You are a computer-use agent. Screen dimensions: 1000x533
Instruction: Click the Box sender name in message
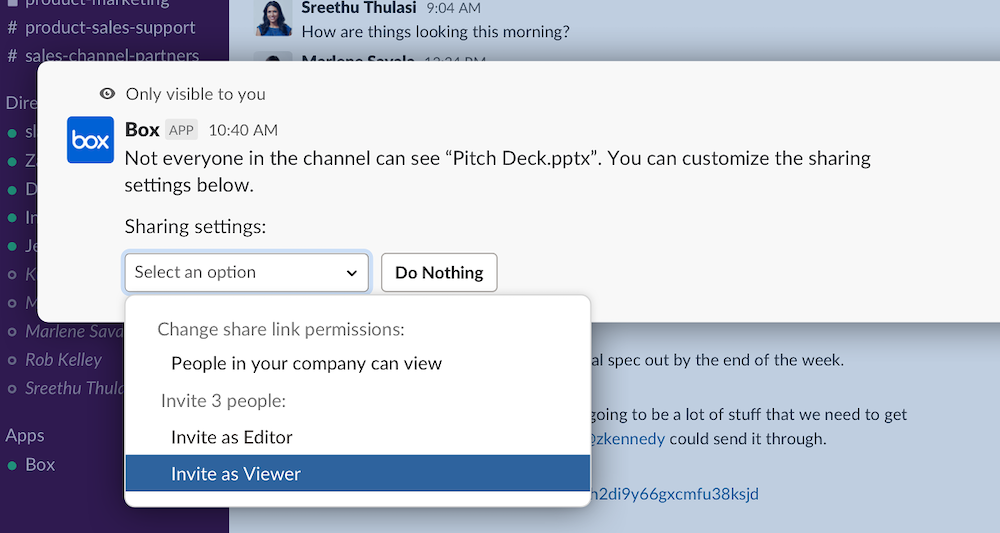click(x=142, y=129)
